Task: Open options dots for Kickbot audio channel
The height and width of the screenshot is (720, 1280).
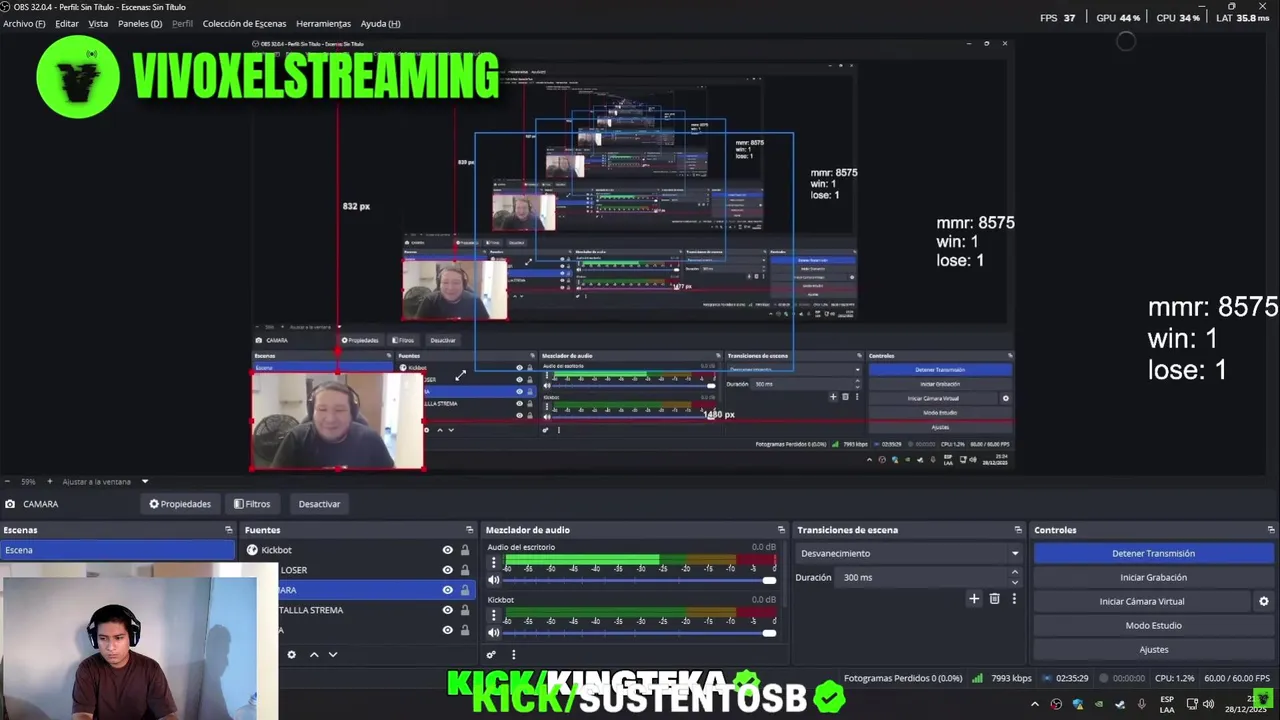Action: 493,615
